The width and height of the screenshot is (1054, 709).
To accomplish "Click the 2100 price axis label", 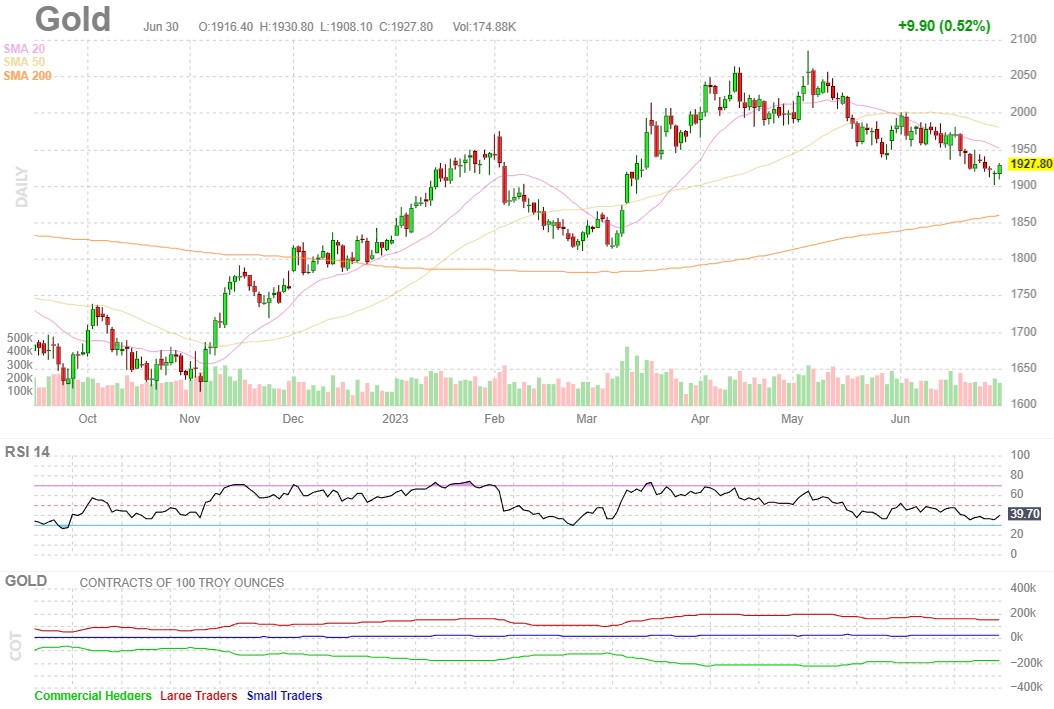I will click(1023, 40).
